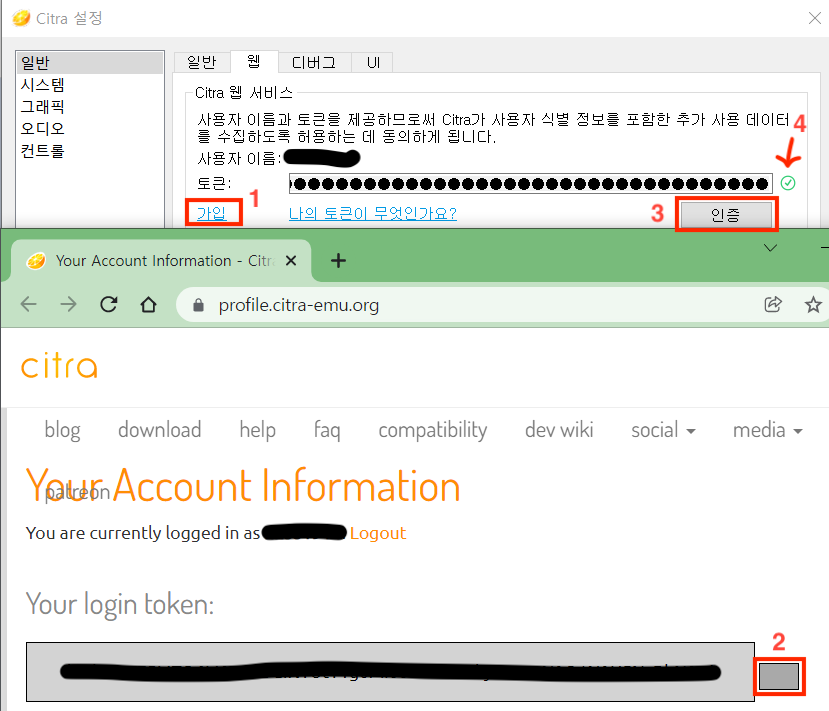The width and height of the screenshot is (829, 711).
Task: Copy login token with gray button
Action: (779, 677)
